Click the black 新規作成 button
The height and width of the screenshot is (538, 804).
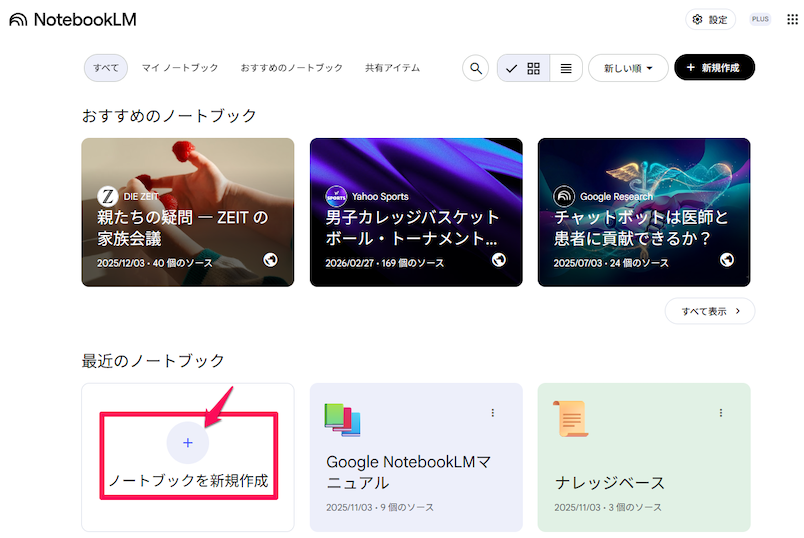tap(714, 67)
